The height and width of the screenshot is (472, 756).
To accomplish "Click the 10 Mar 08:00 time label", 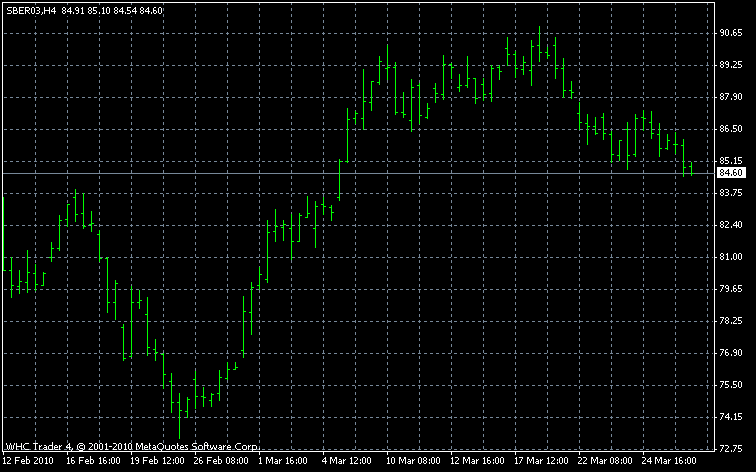I will click(x=411, y=462).
